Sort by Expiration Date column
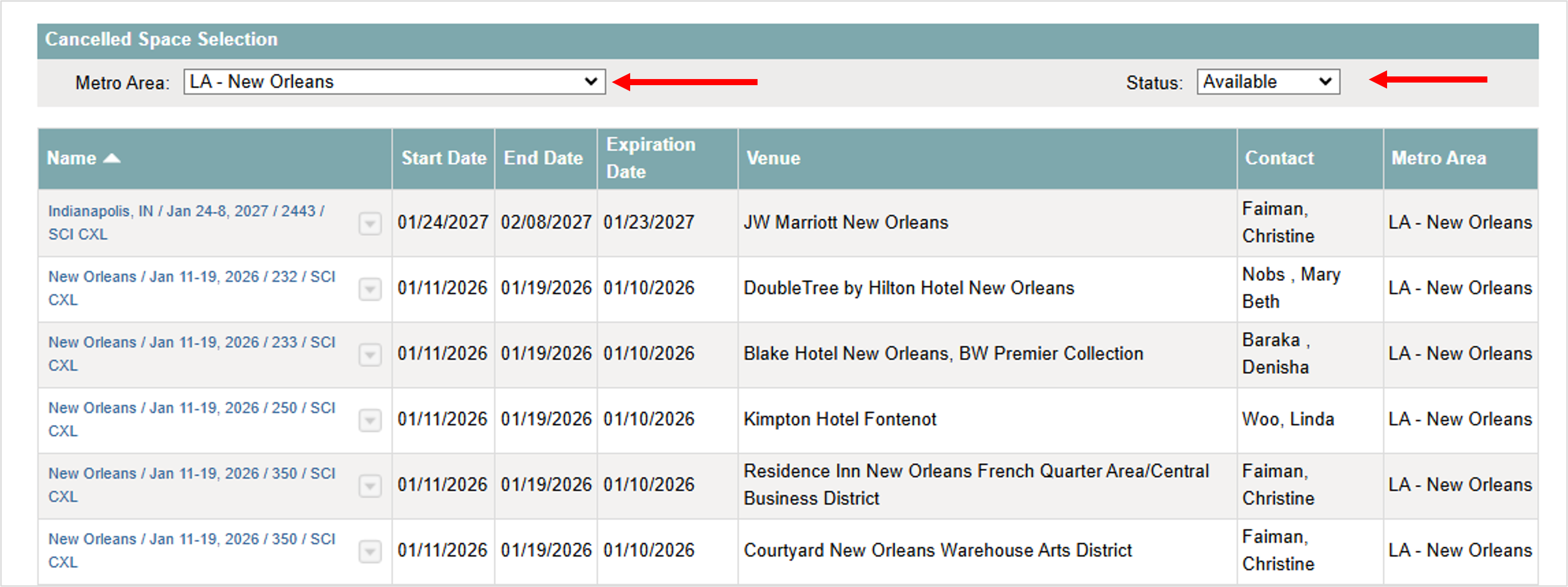This screenshot has height=587, width=1568. coord(650,158)
